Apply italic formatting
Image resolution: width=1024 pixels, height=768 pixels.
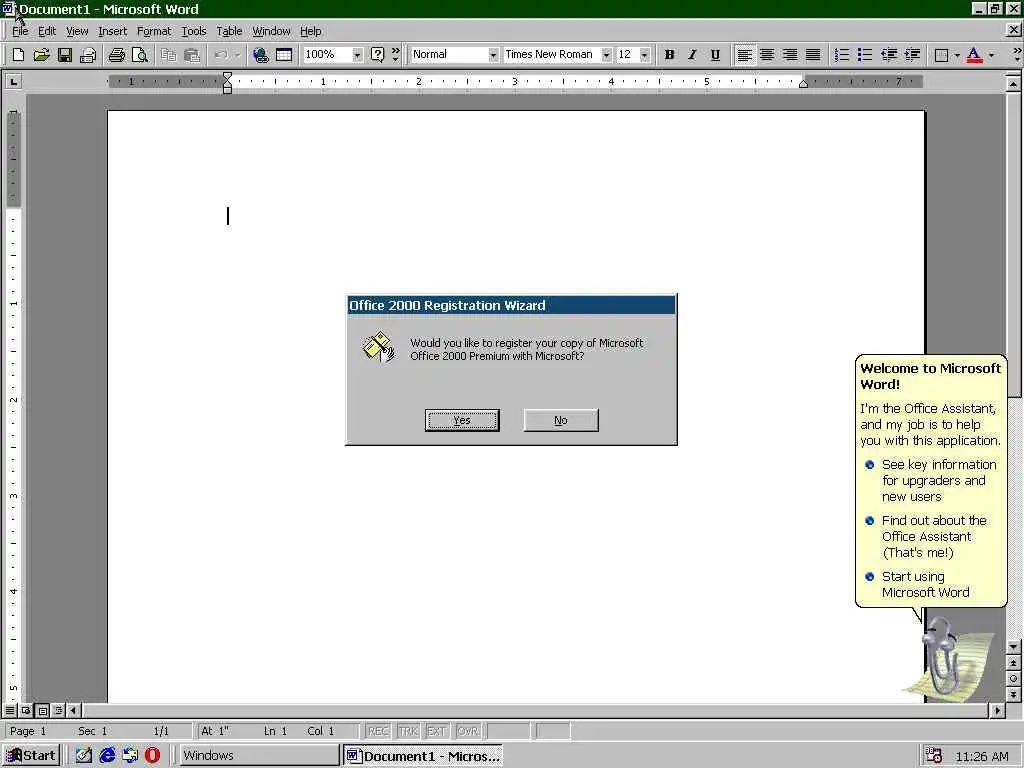pos(692,55)
